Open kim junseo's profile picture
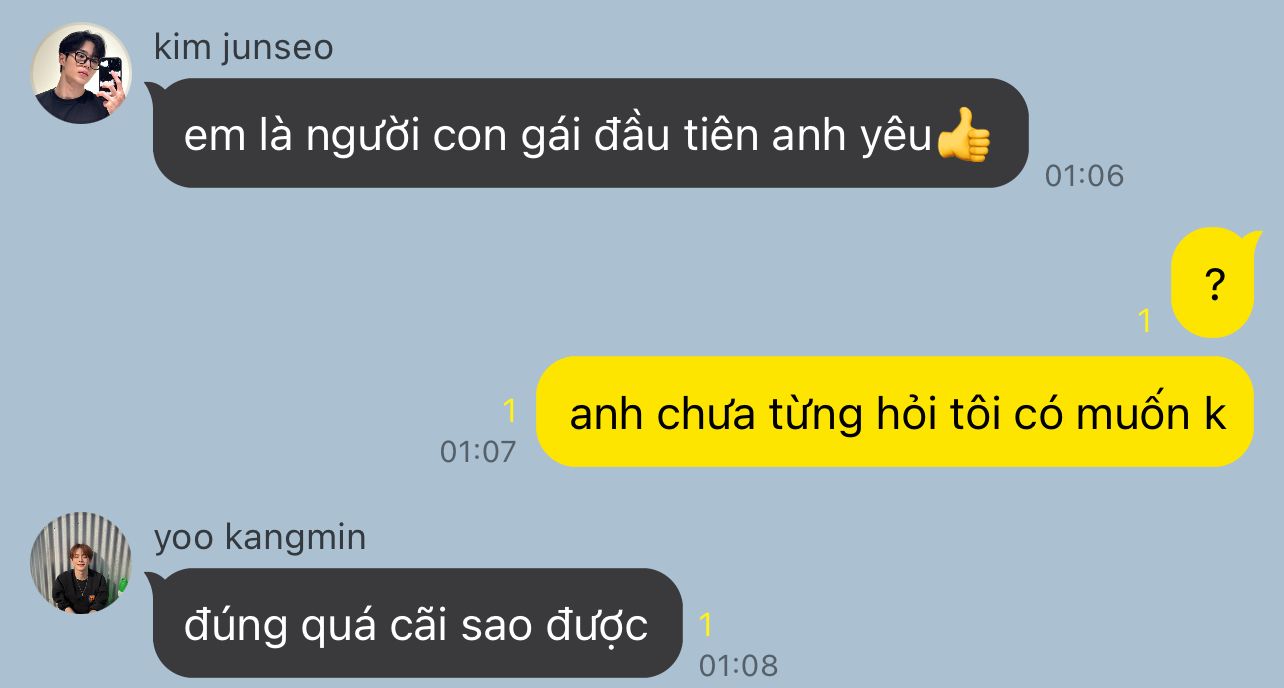 click(x=81, y=73)
